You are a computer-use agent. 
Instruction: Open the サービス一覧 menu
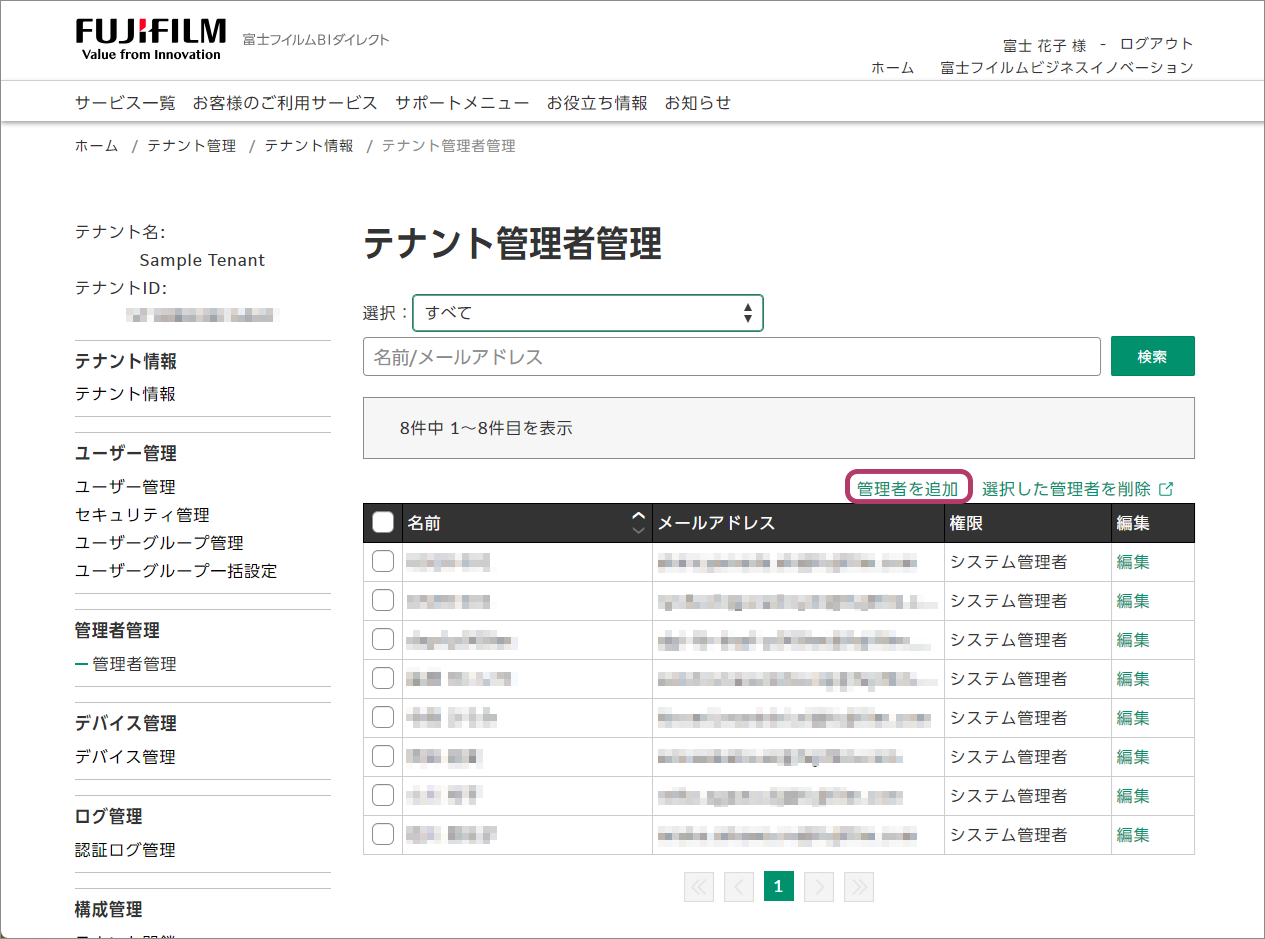click(x=125, y=103)
